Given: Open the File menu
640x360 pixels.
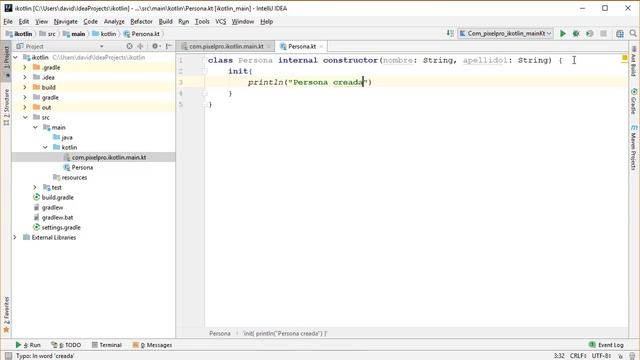Looking at the screenshot, I should click(x=8, y=22).
